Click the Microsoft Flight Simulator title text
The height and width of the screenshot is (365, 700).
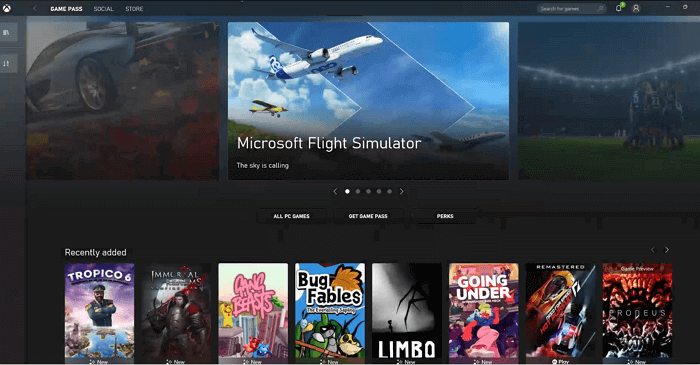(x=329, y=143)
